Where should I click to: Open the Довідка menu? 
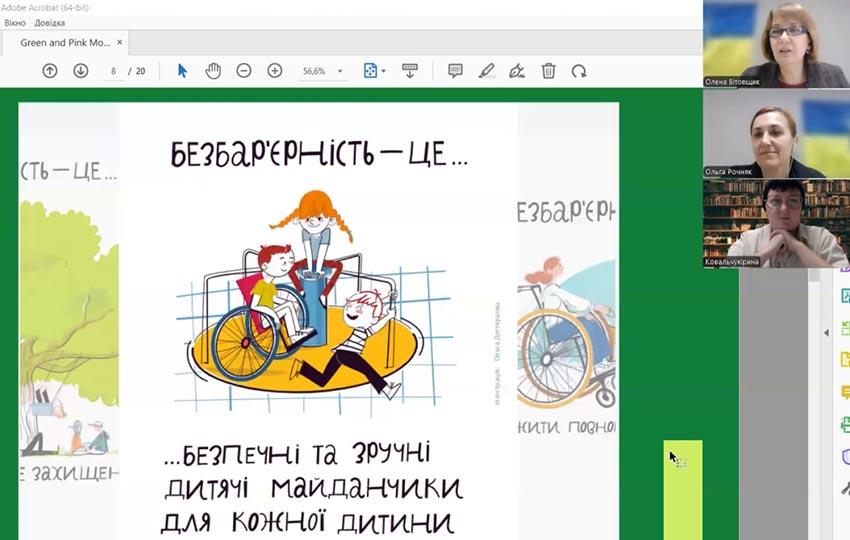coord(49,23)
